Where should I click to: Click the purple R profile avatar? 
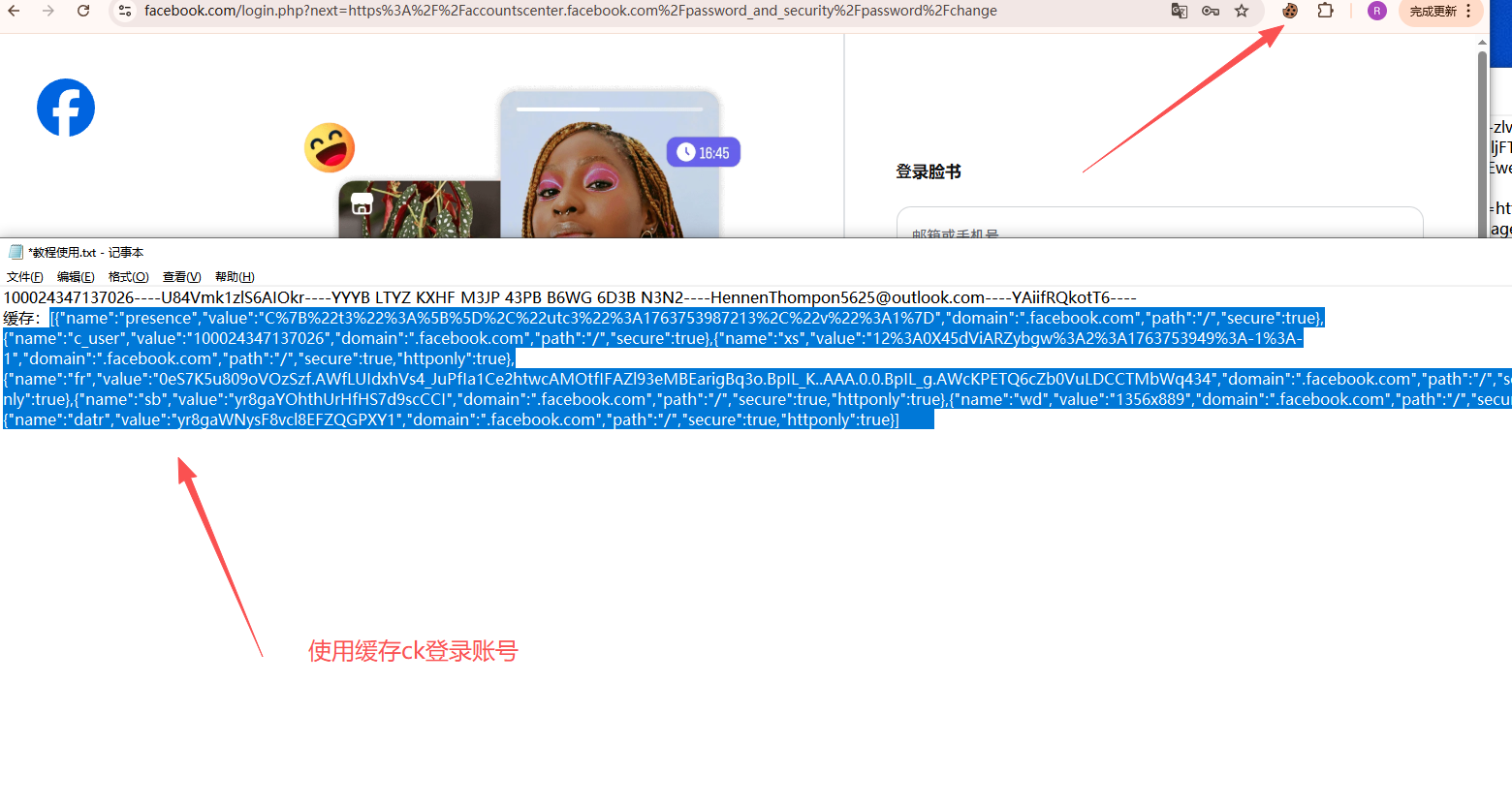[x=1376, y=11]
